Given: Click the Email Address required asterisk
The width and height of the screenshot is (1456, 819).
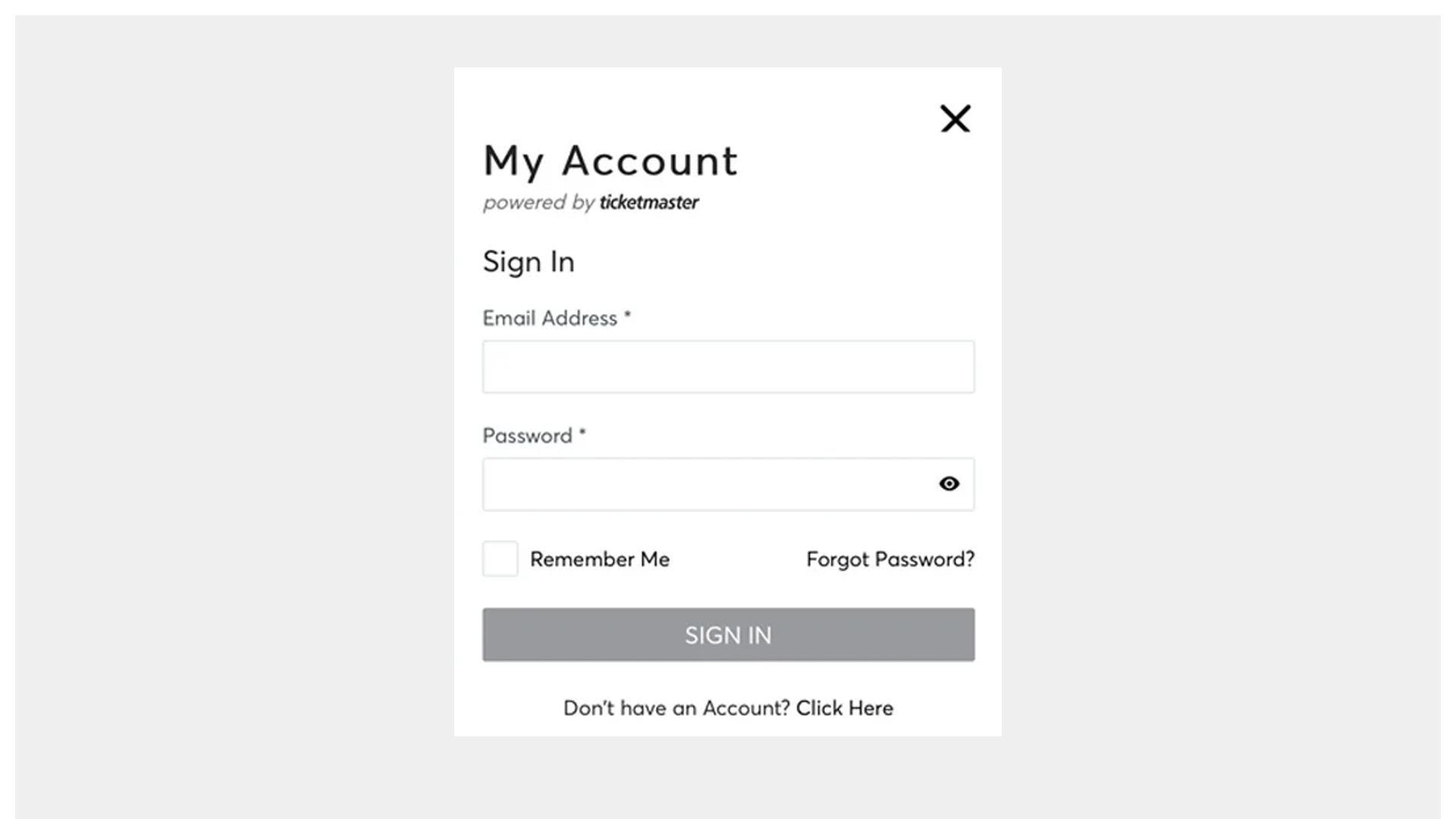Looking at the screenshot, I should 627,315.
